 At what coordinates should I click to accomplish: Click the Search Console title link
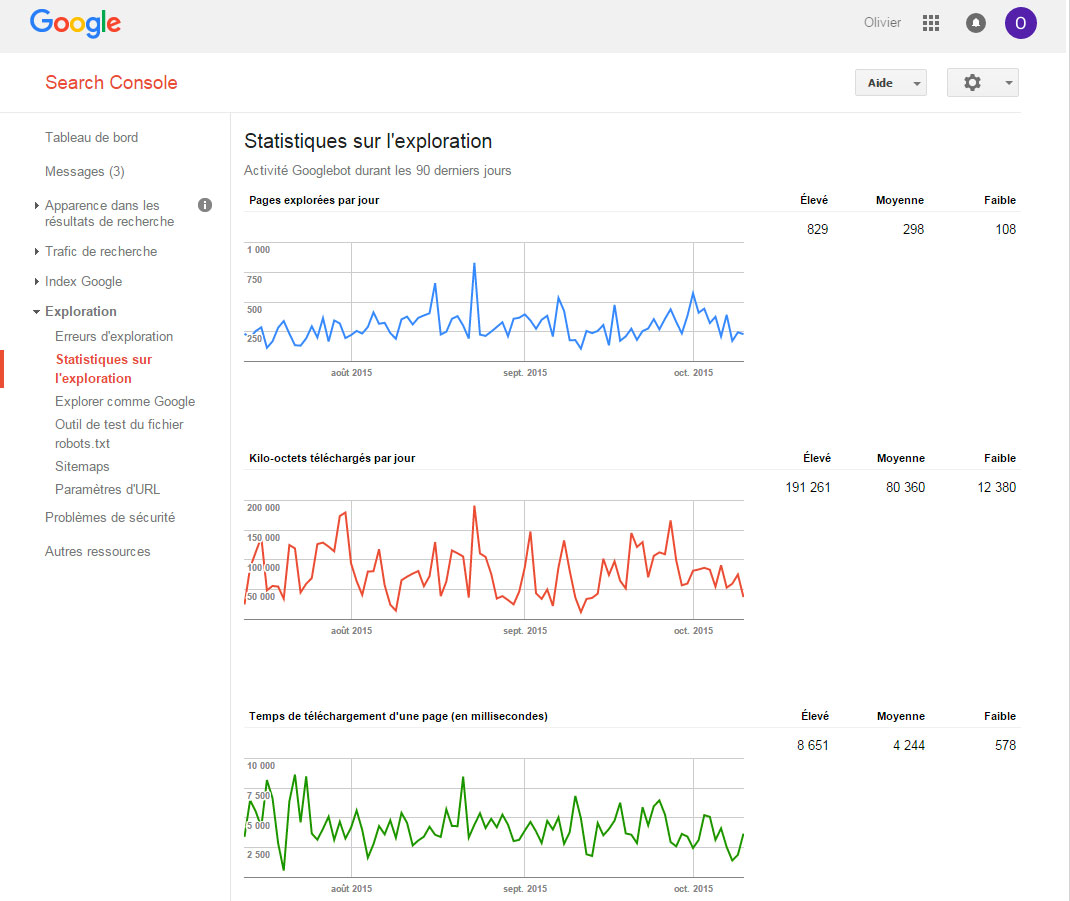(111, 83)
